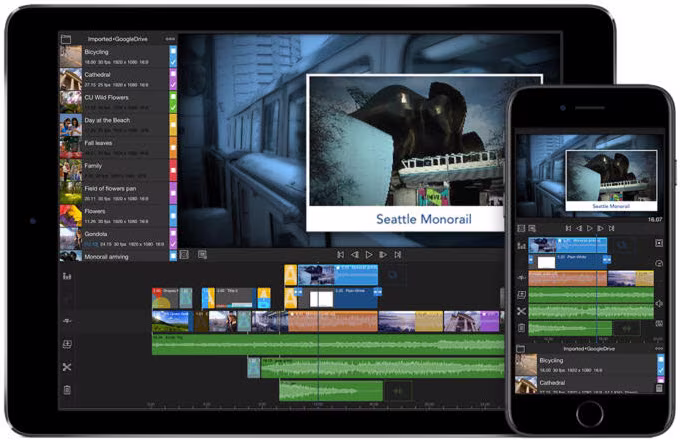The image size is (680, 440).
Task: Select the Gondola clip in the library
Action: tap(114, 238)
